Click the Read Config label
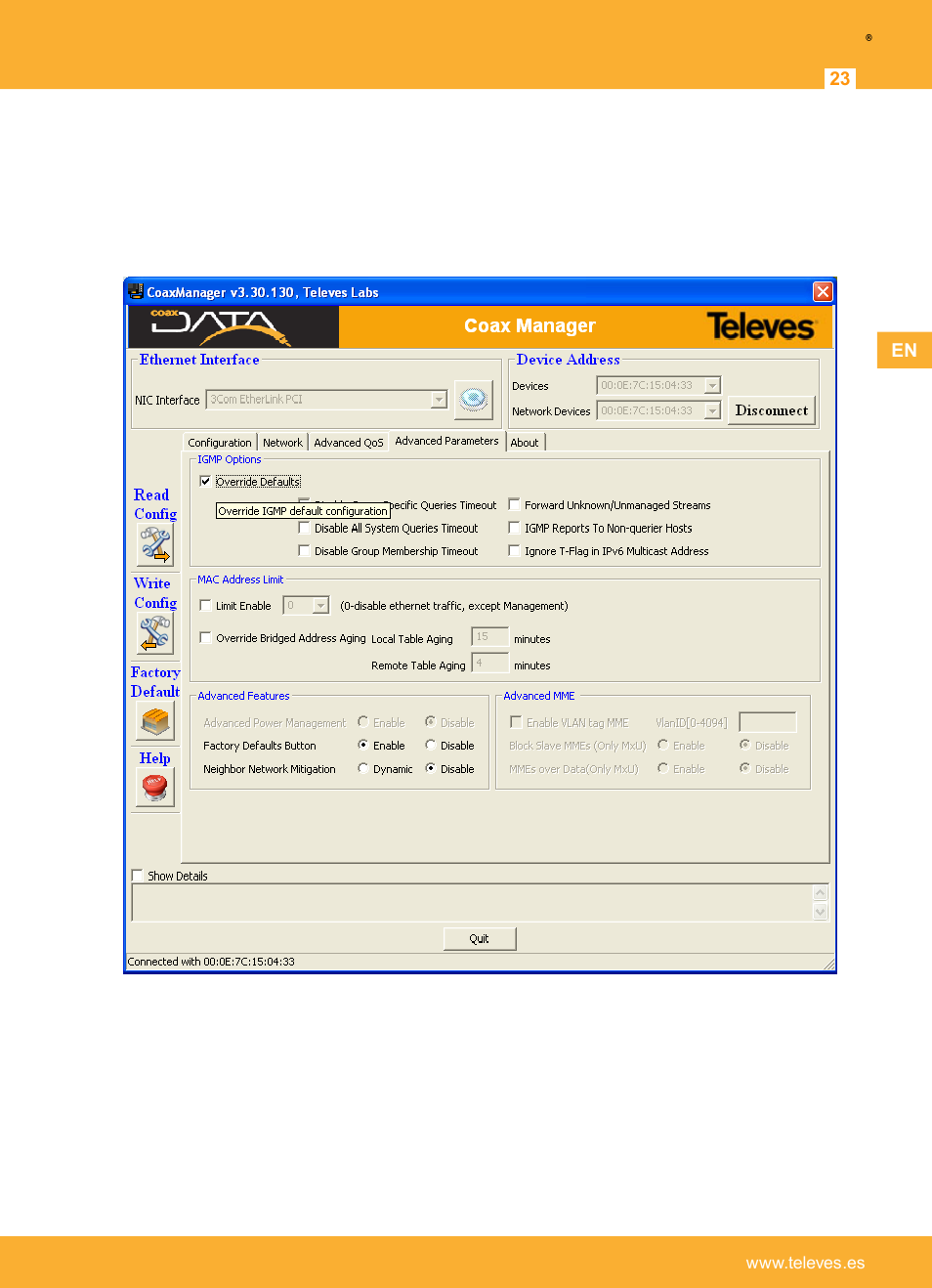Screen dimensions: 932x1288 click(x=155, y=504)
